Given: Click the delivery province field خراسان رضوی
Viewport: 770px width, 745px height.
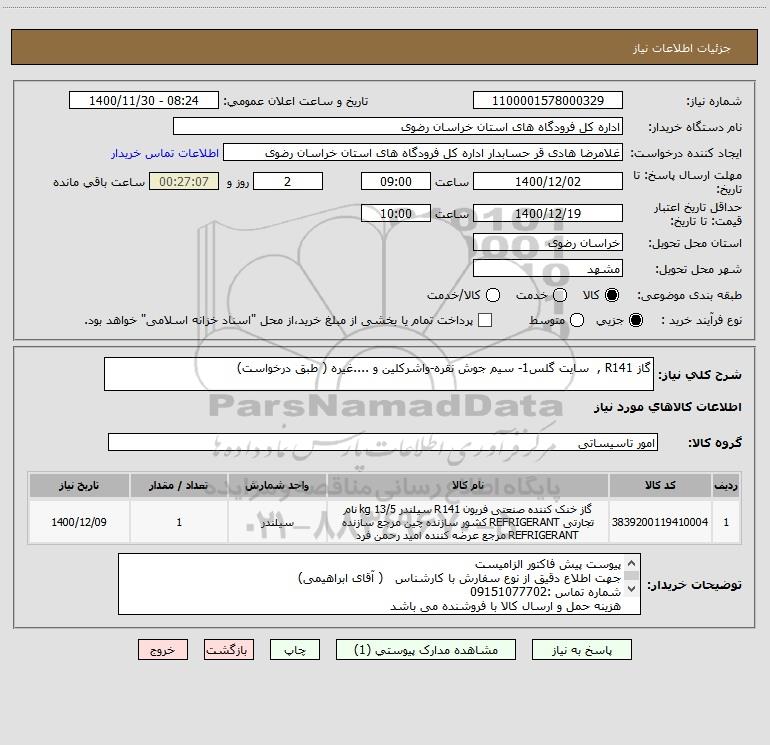Looking at the screenshot, I should (548, 242).
